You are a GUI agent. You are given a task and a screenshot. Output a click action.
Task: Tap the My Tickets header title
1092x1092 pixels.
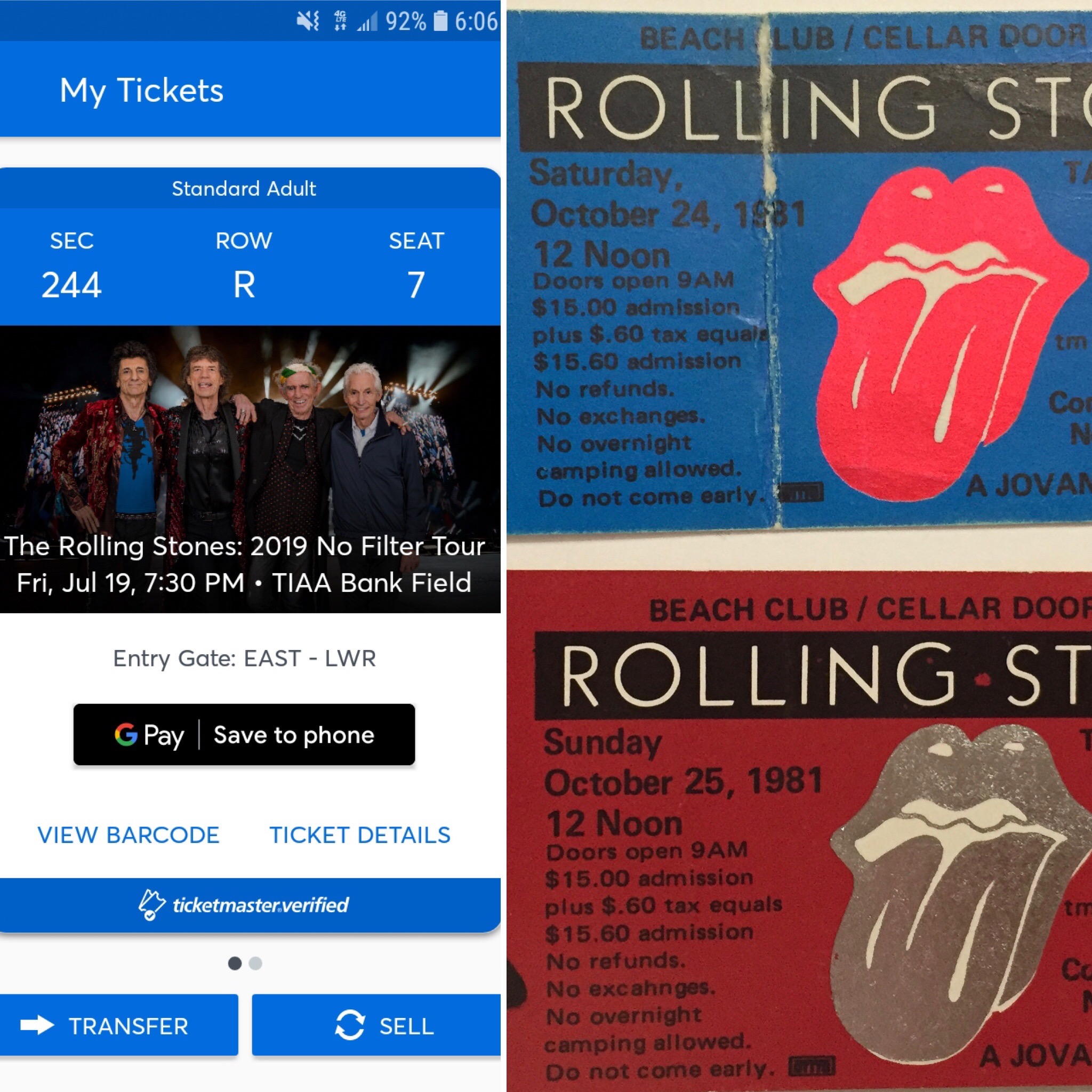pyautogui.click(x=142, y=91)
